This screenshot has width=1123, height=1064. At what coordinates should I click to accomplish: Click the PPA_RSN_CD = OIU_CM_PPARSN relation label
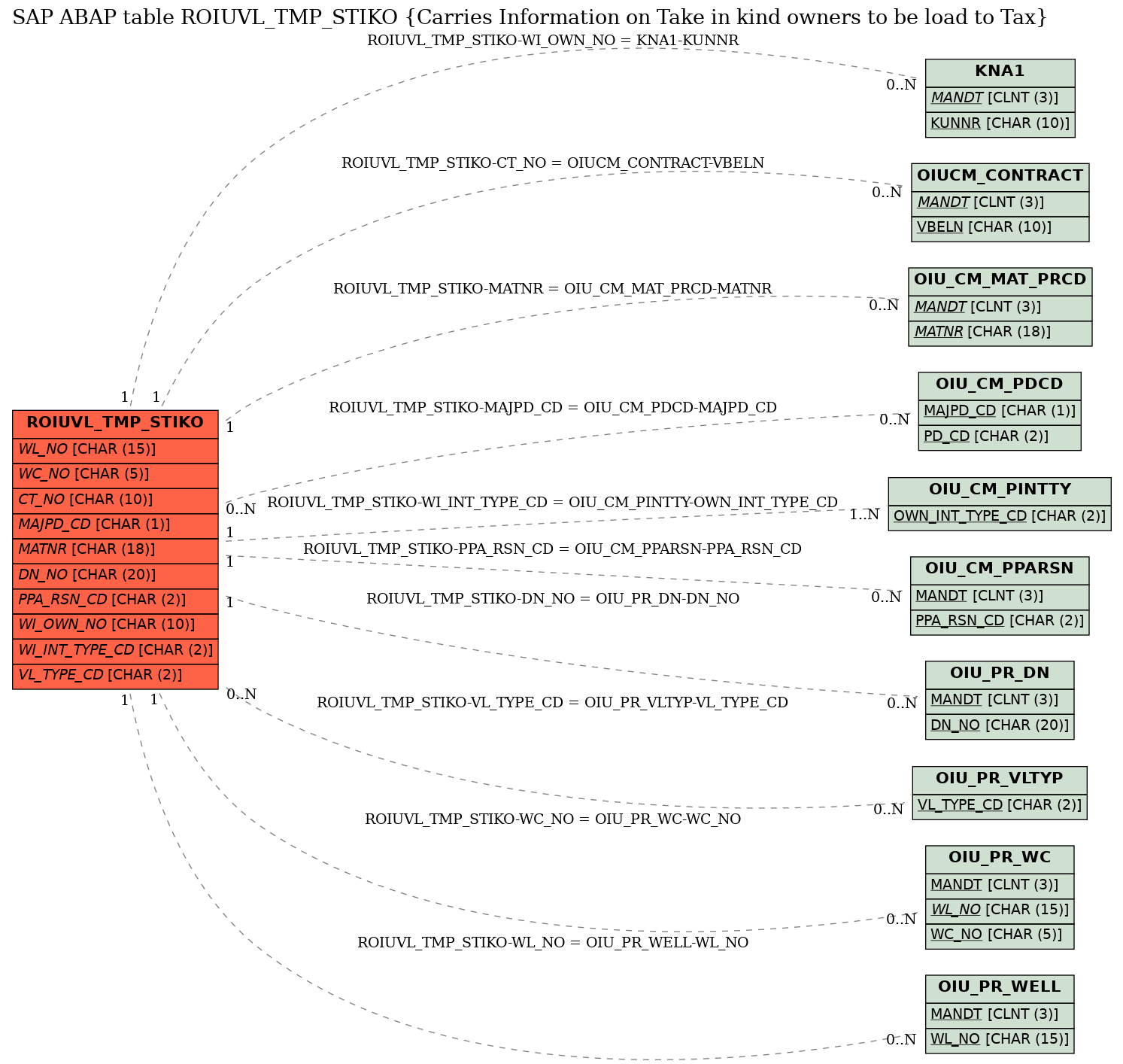pyautogui.click(x=553, y=549)
